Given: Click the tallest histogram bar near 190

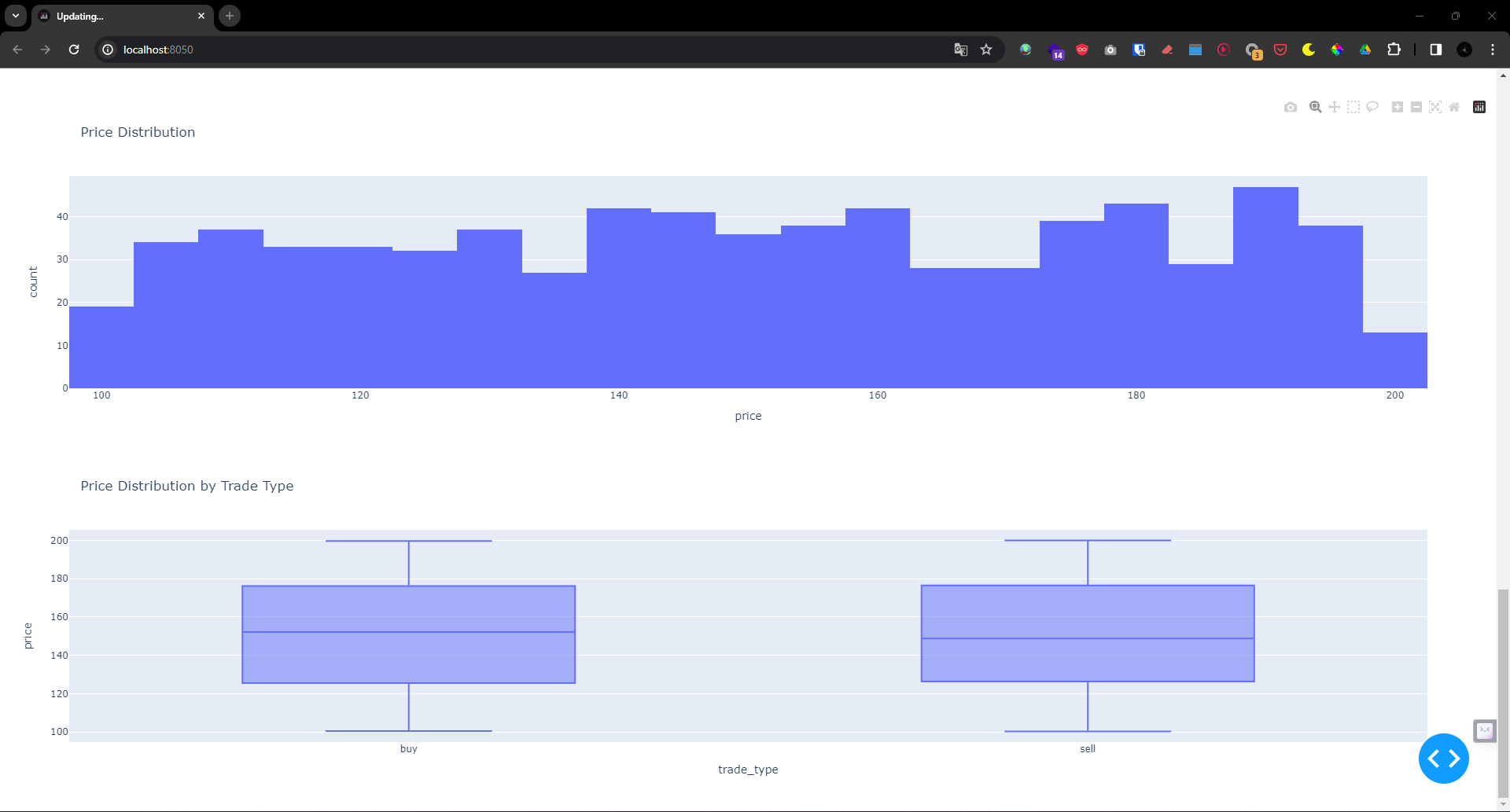Looking at the screenshot, I should 1265,288.
